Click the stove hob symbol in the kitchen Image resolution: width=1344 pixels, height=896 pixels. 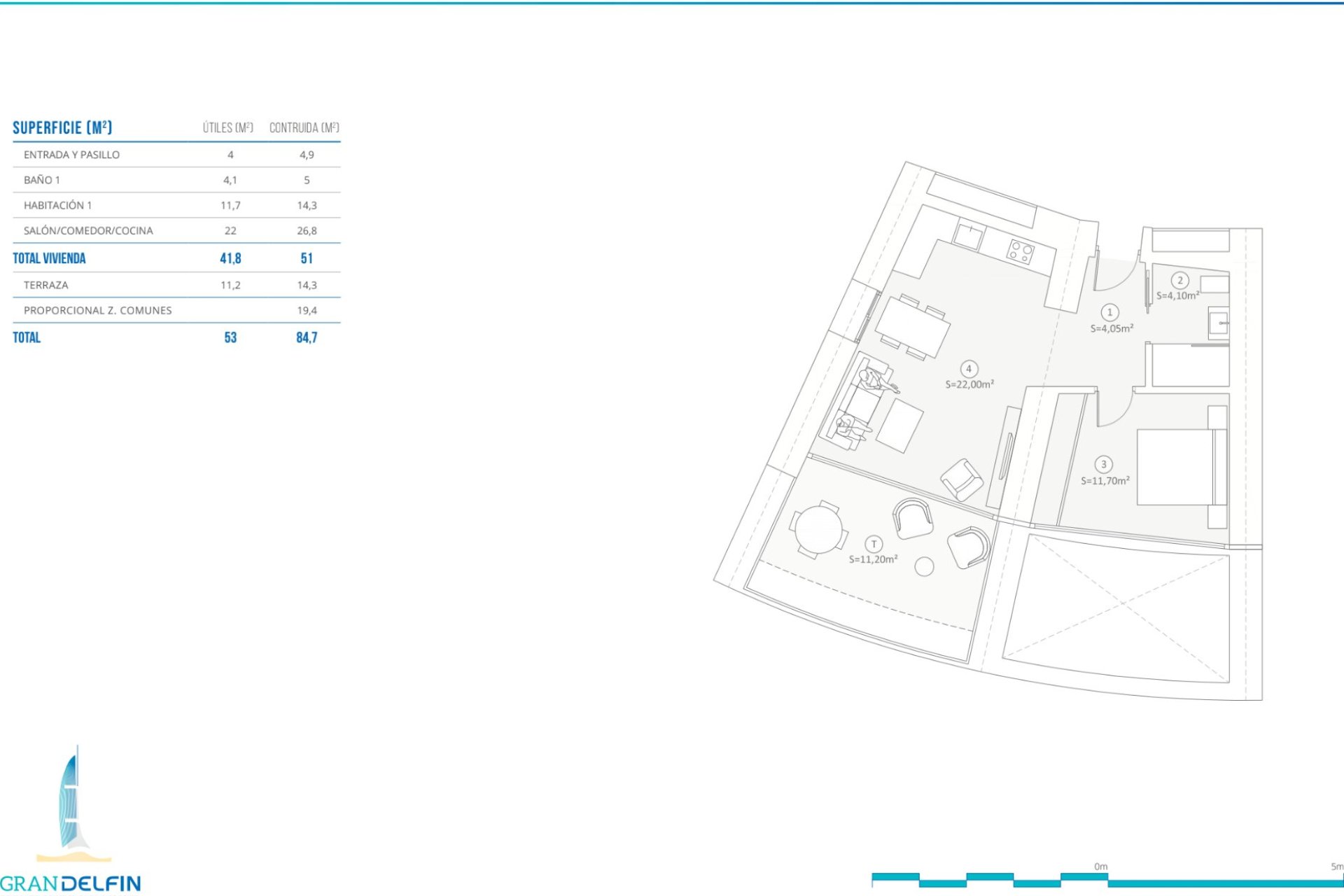[x=1020, y=251]
